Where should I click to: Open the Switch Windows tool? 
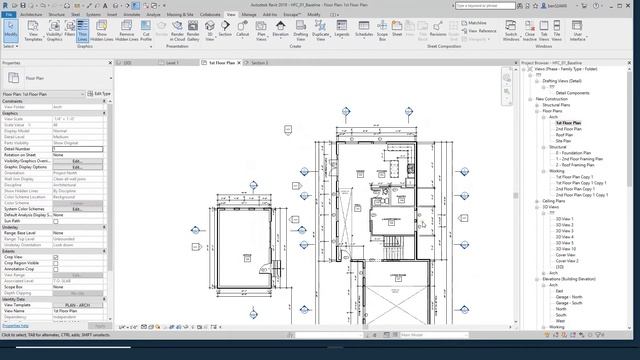(x=511, y=31)
